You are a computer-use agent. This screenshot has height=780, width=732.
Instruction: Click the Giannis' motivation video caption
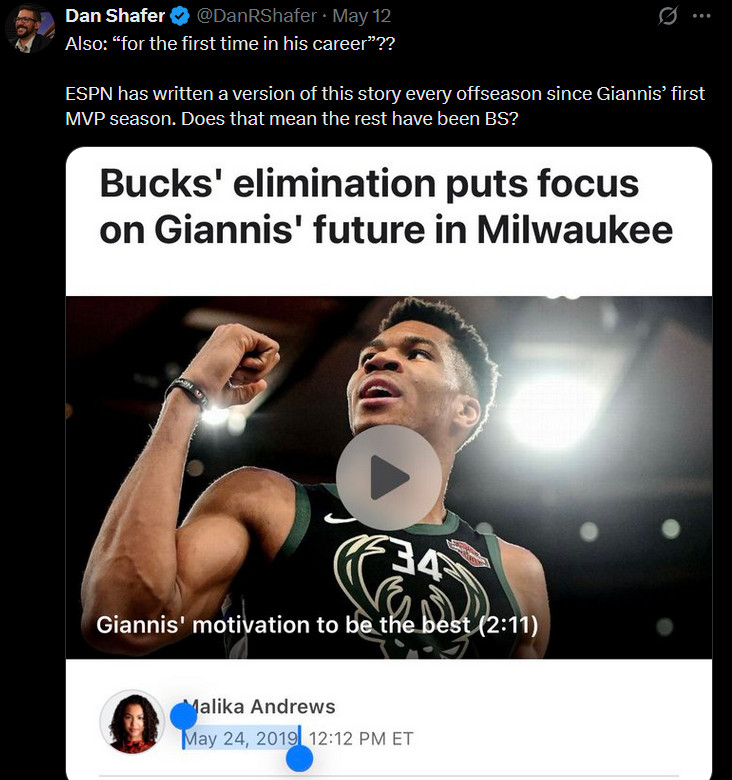(x=317, y=625)
